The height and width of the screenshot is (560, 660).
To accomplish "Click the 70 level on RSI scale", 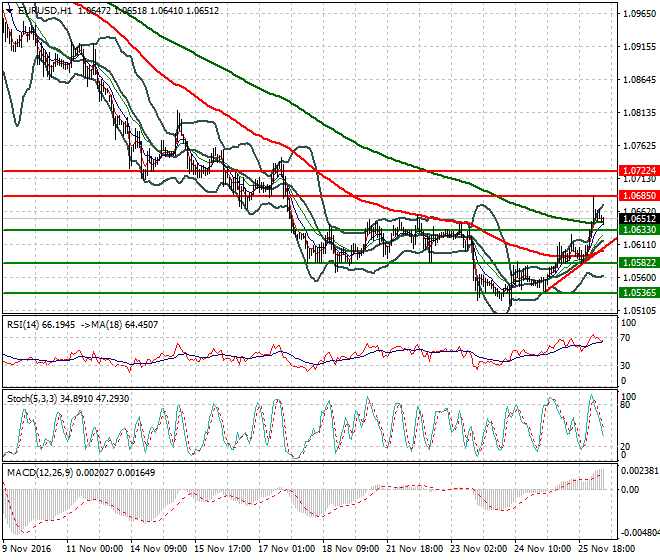I will pyautogui.click(x=625, y=338).
